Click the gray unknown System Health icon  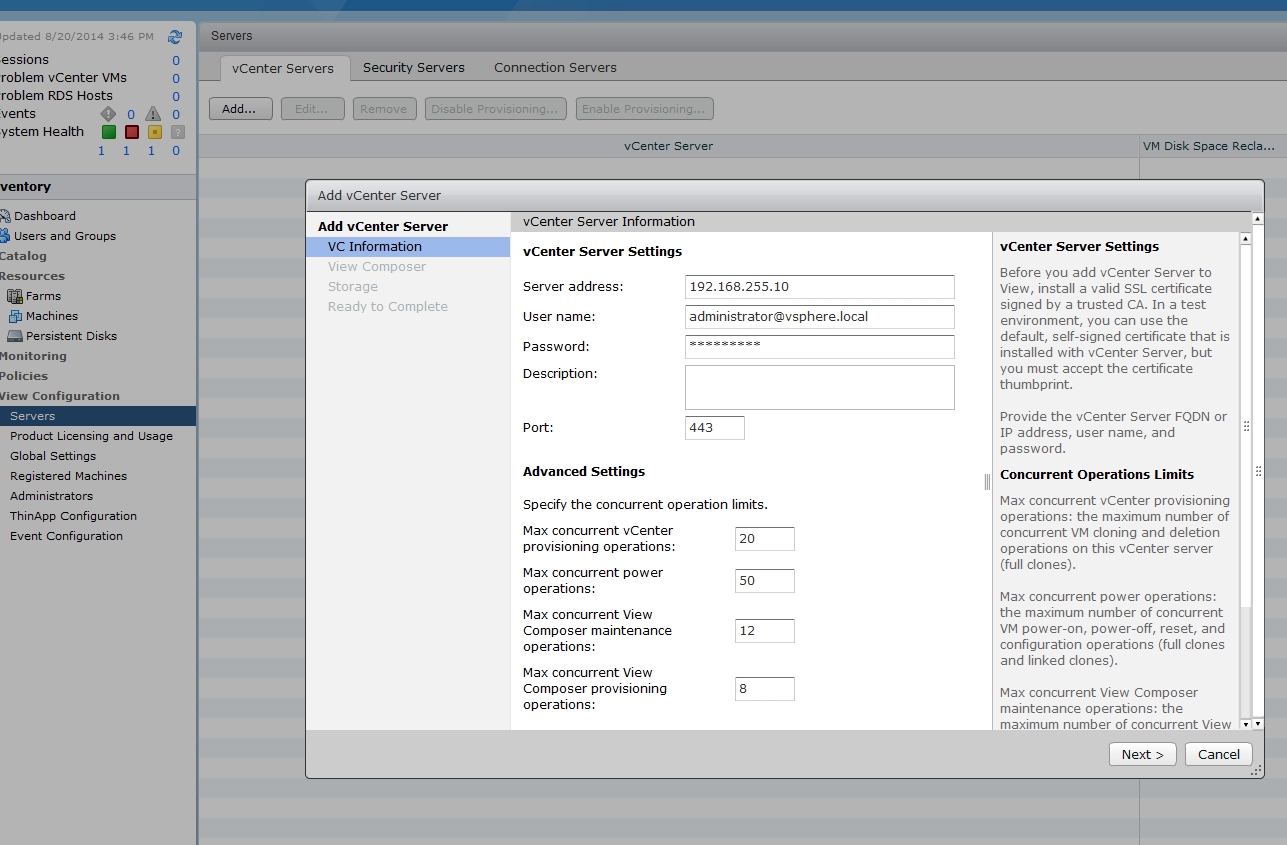(x=177, y=132)
